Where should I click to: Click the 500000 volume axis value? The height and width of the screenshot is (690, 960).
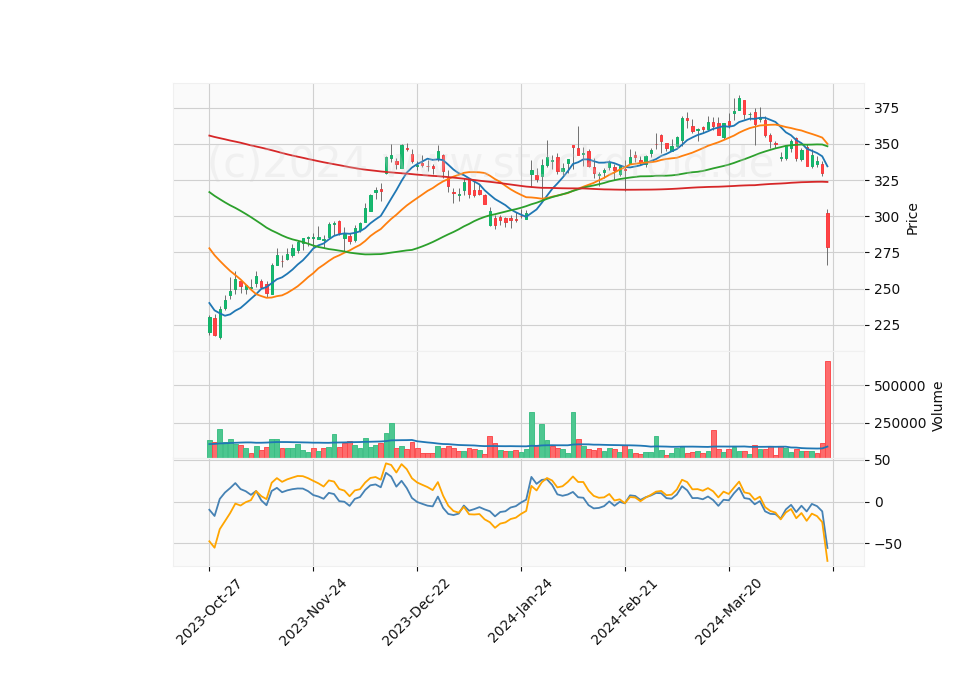pyautogui.click(x=899, y=386)
